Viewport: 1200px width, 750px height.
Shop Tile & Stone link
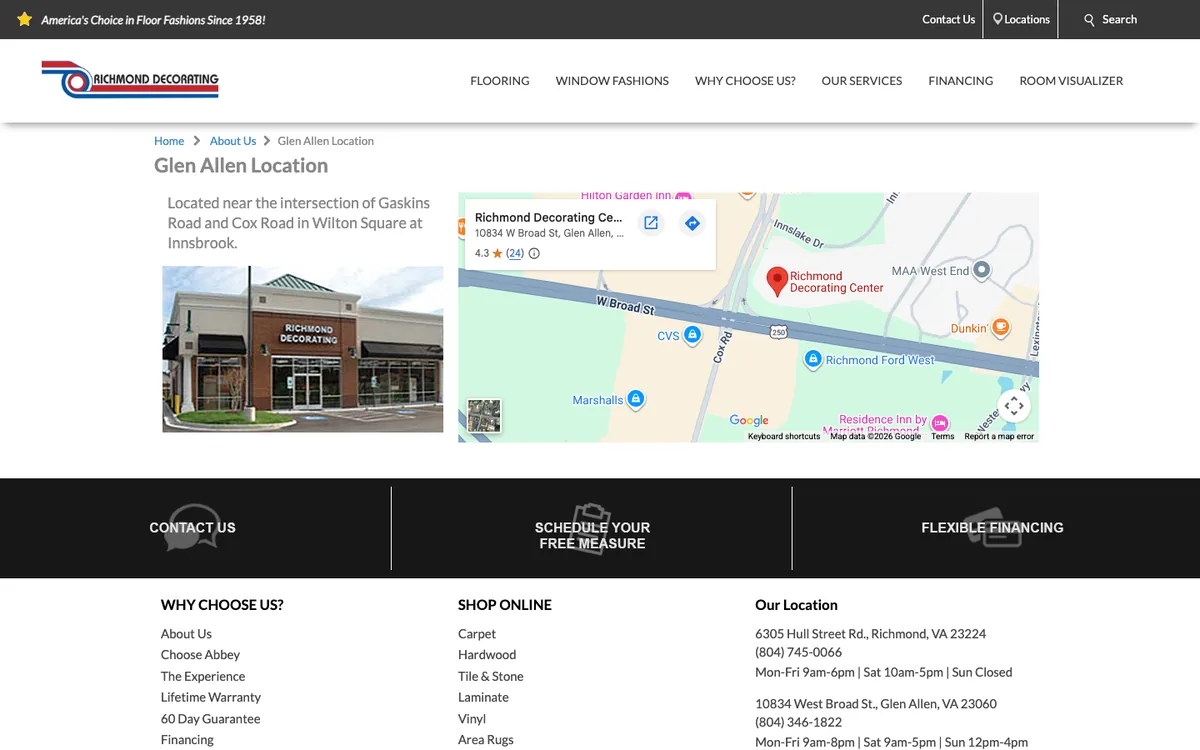(491, 676)
